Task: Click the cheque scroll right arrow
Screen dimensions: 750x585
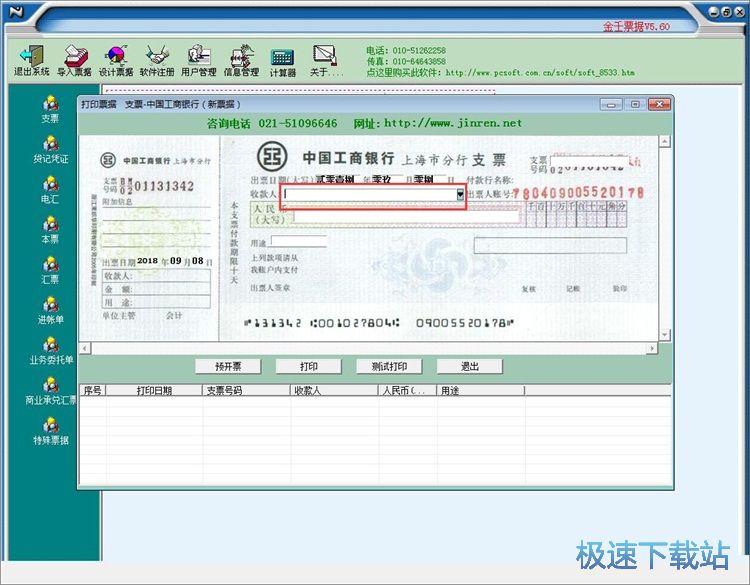Action: pos(651,348)
